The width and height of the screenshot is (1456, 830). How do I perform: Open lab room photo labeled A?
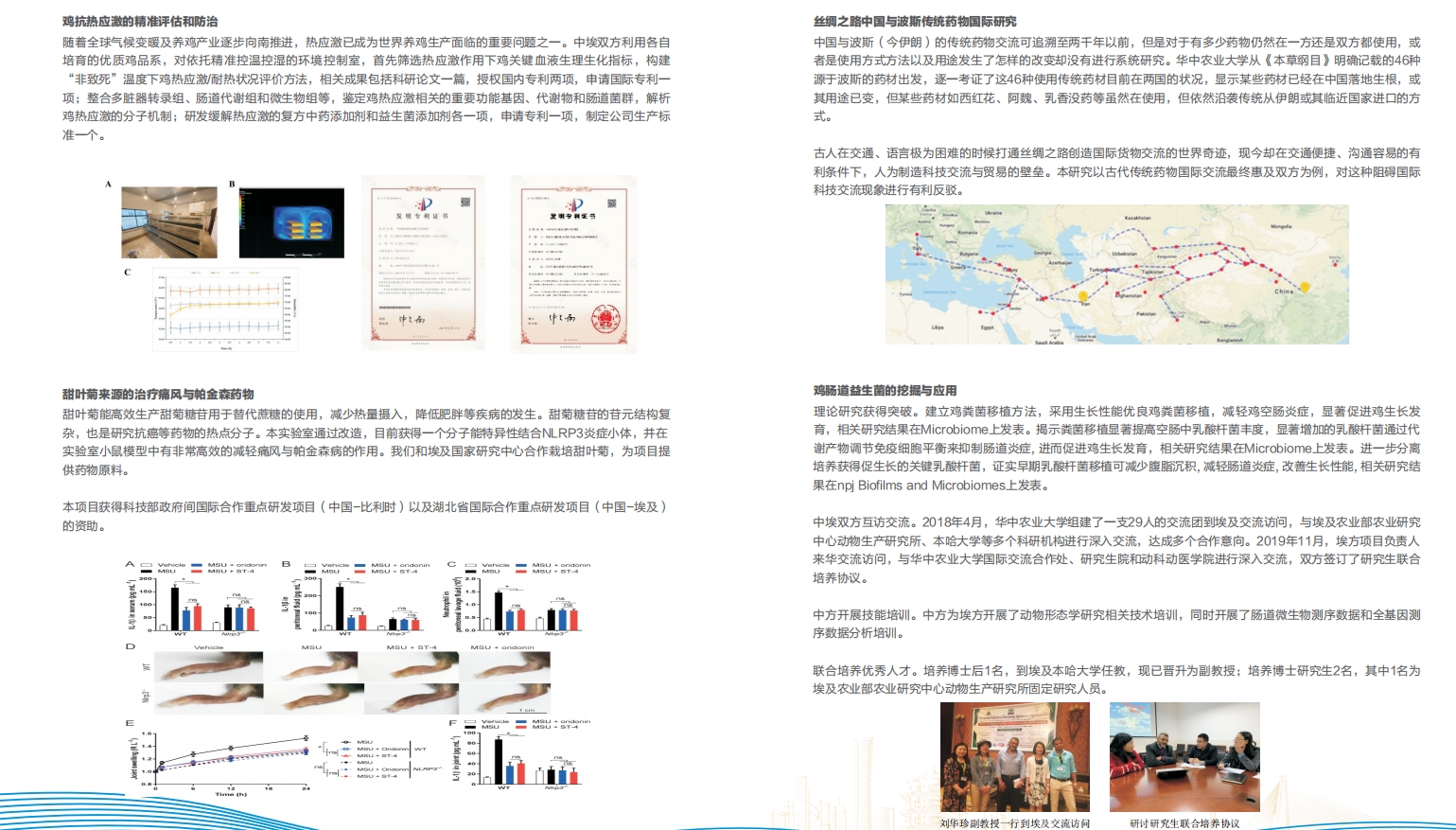tap(169, 222)
